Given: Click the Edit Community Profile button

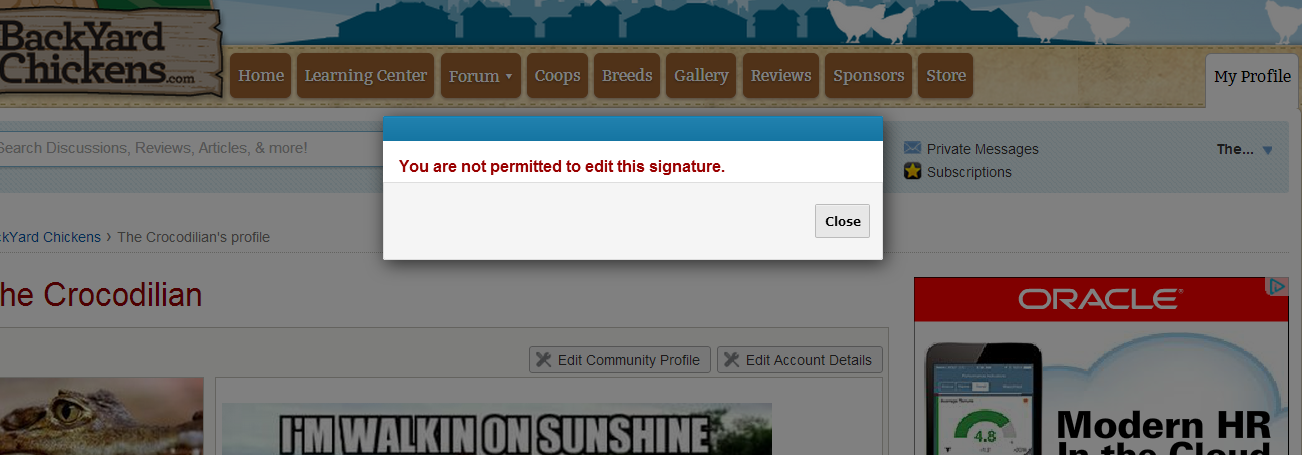Looking at the screenshot, I should 620,360.
